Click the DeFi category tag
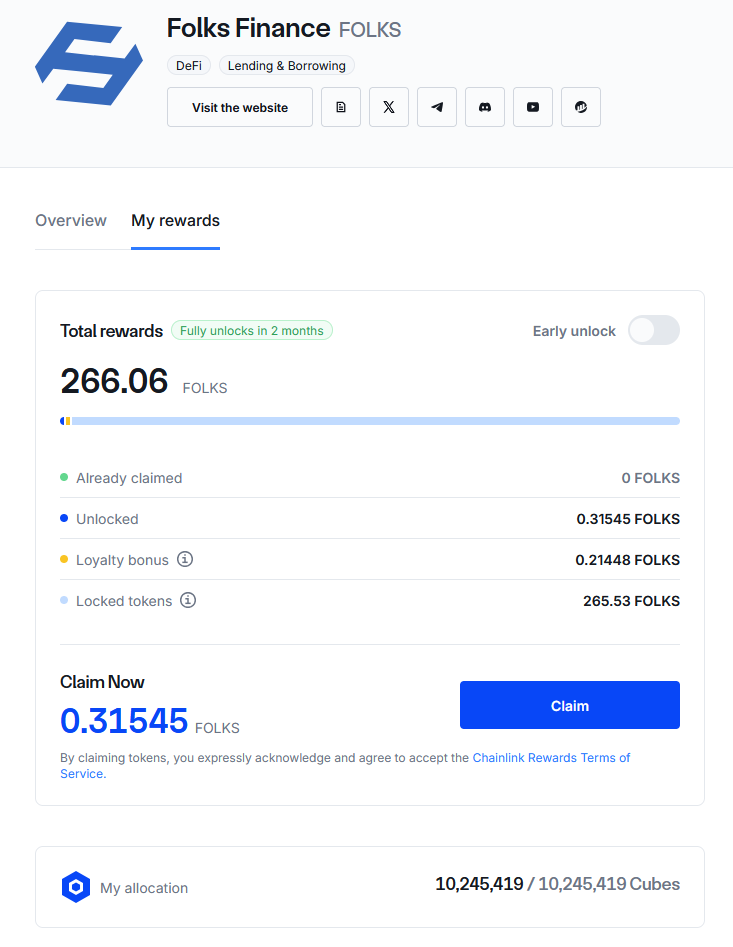733x947 pixels. point(189,65)
